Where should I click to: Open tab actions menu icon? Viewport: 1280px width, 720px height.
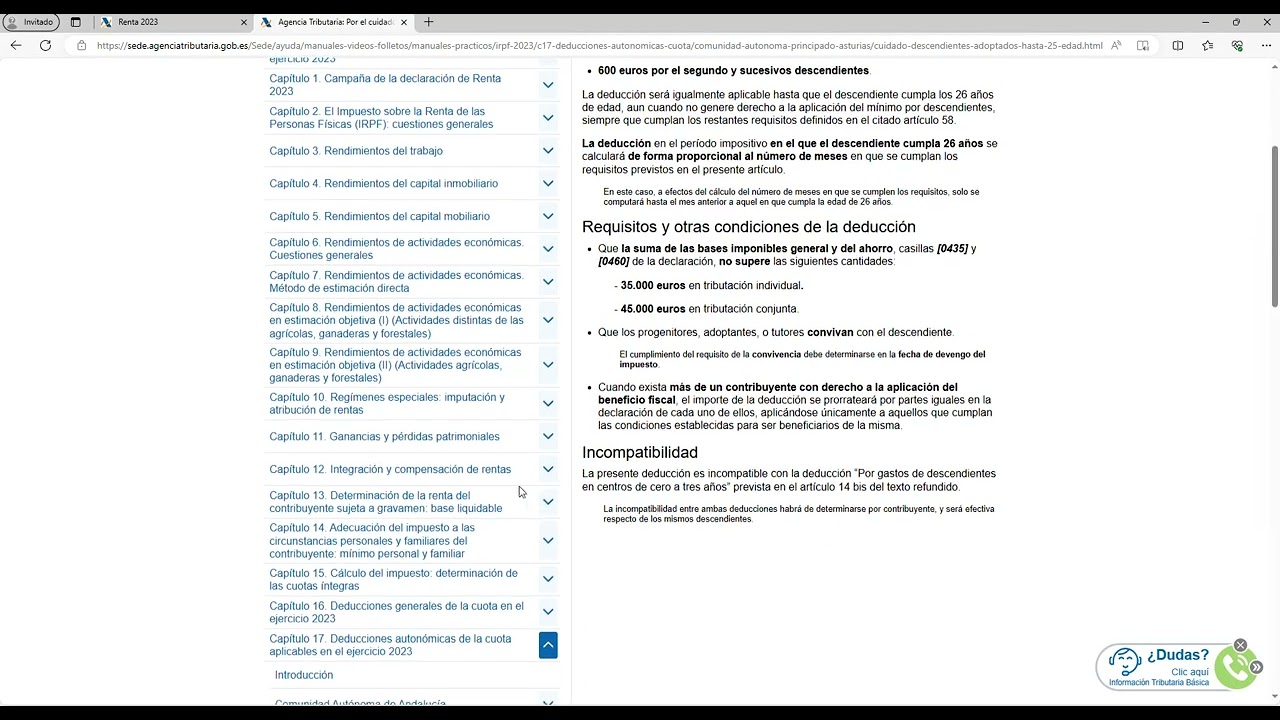tap(75, 22)
